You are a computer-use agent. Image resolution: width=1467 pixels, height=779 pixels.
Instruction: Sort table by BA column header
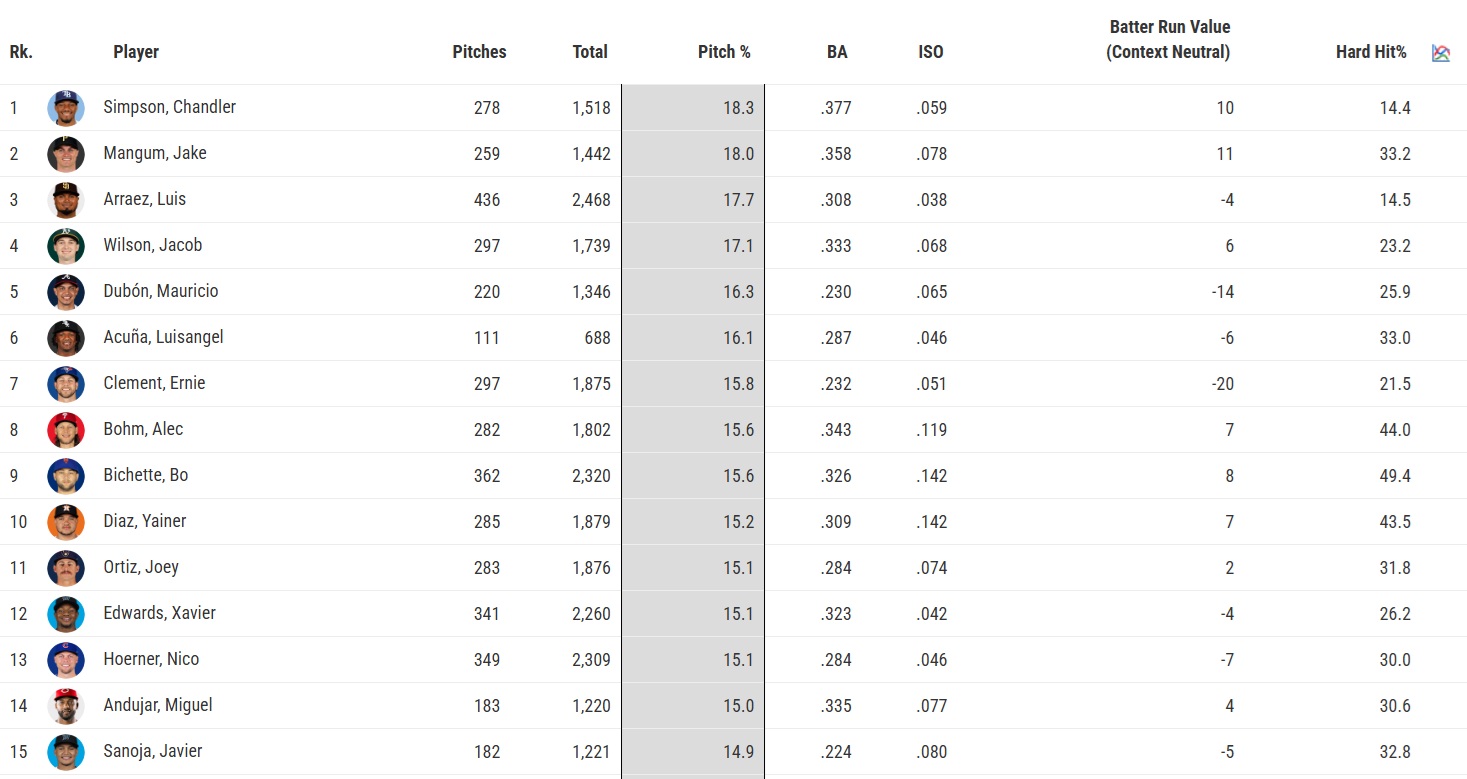(837, 52)
